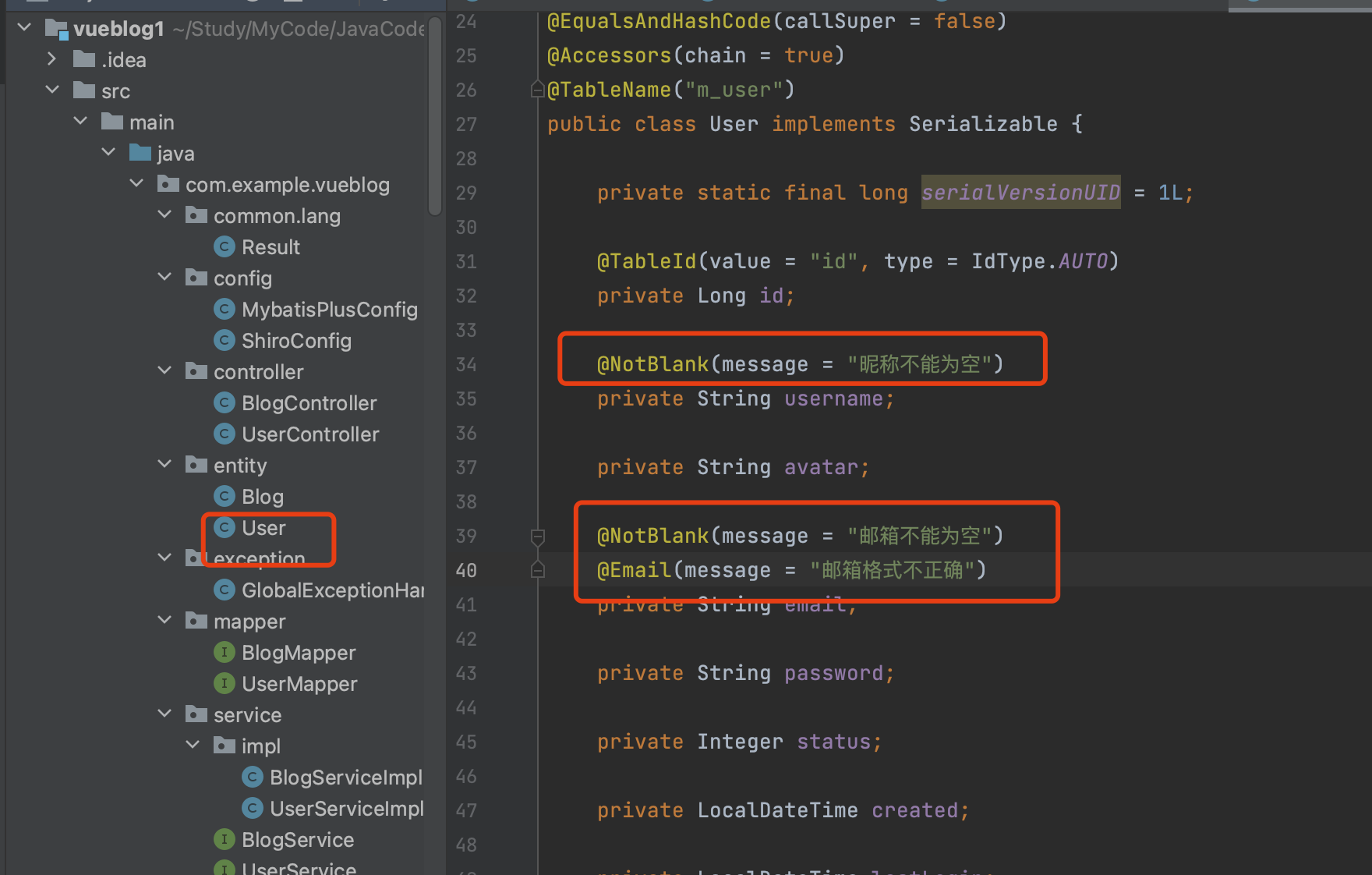Viewport: 1372px width, 875px height.
Task: Click the GlobalExceptionHandler class icon
Action: (225, 590)
